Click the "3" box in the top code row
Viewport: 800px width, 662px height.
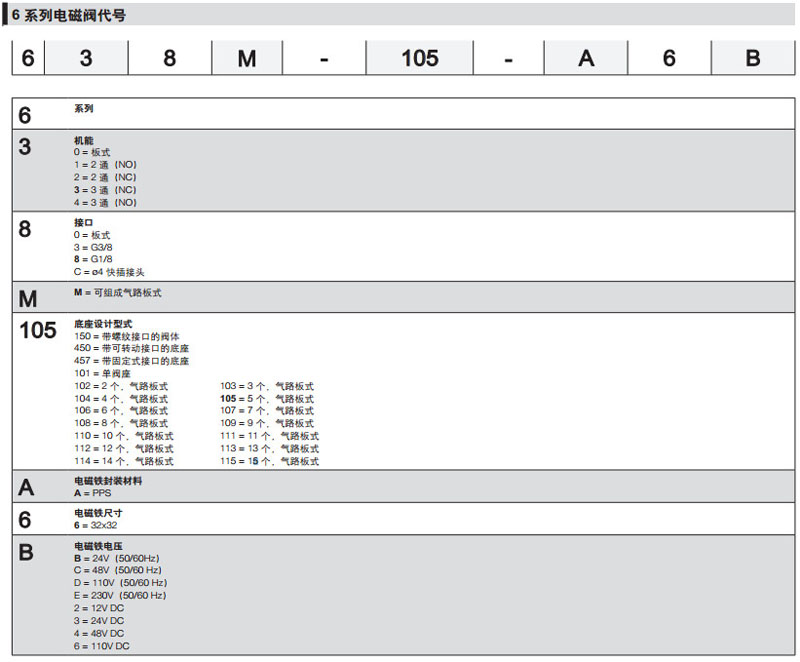pos(86,58)
